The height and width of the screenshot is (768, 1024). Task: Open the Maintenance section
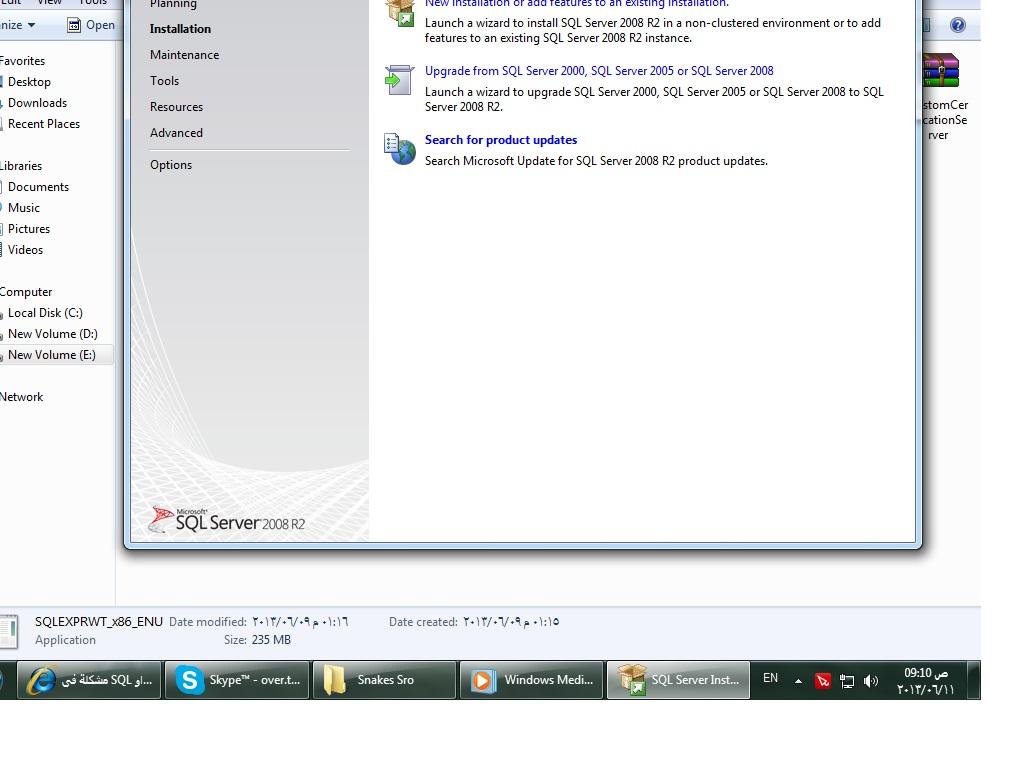click(184, 55)
